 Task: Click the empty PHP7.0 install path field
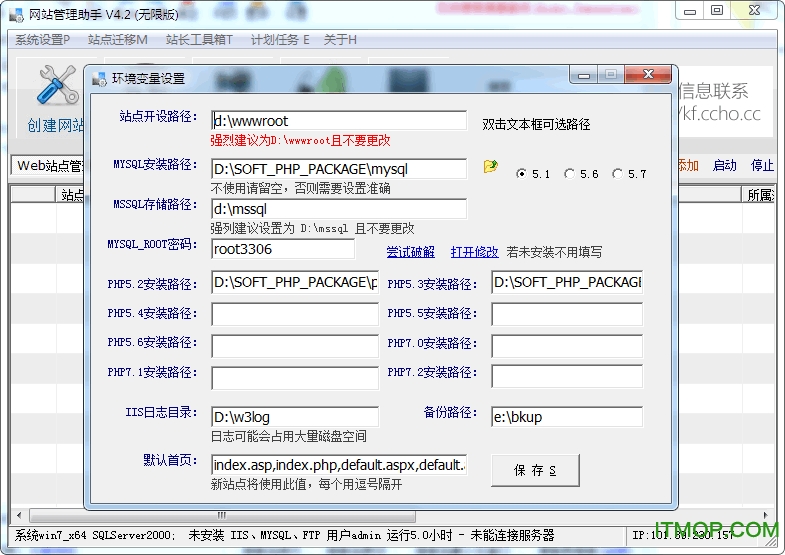[567, 346]
